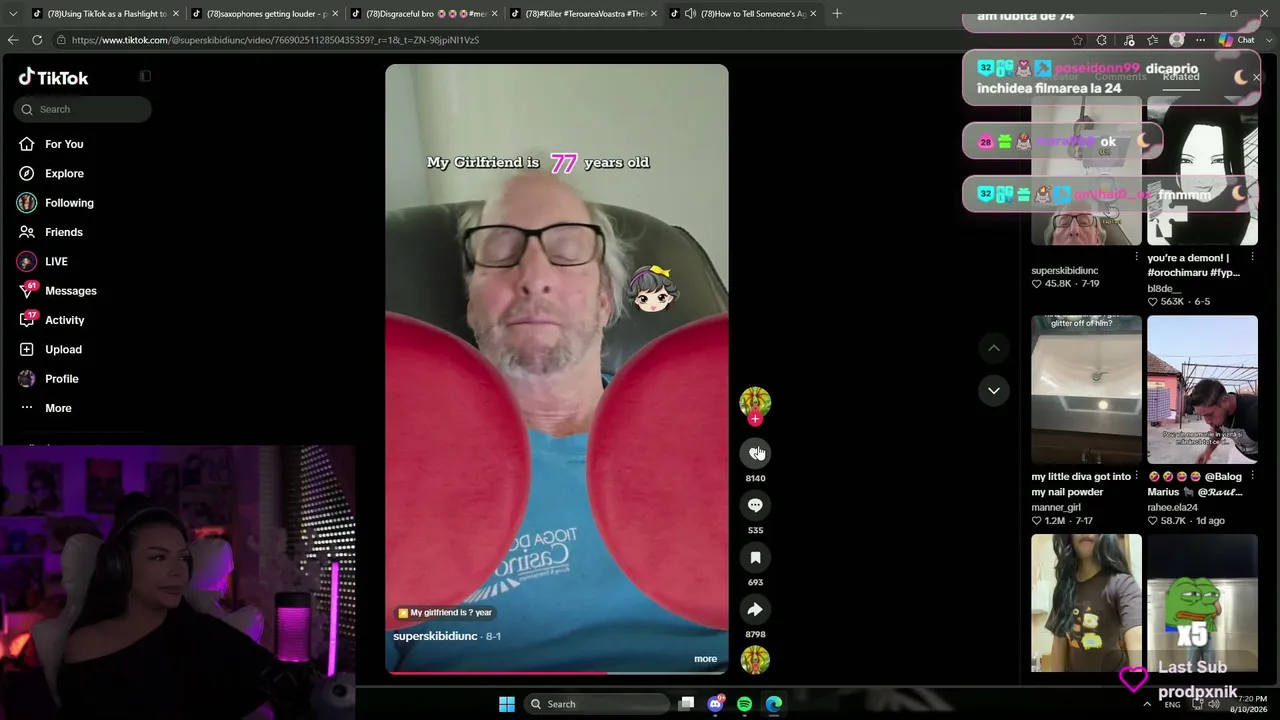Open the orochimaru demon video thumbnail

point(1202,171)
